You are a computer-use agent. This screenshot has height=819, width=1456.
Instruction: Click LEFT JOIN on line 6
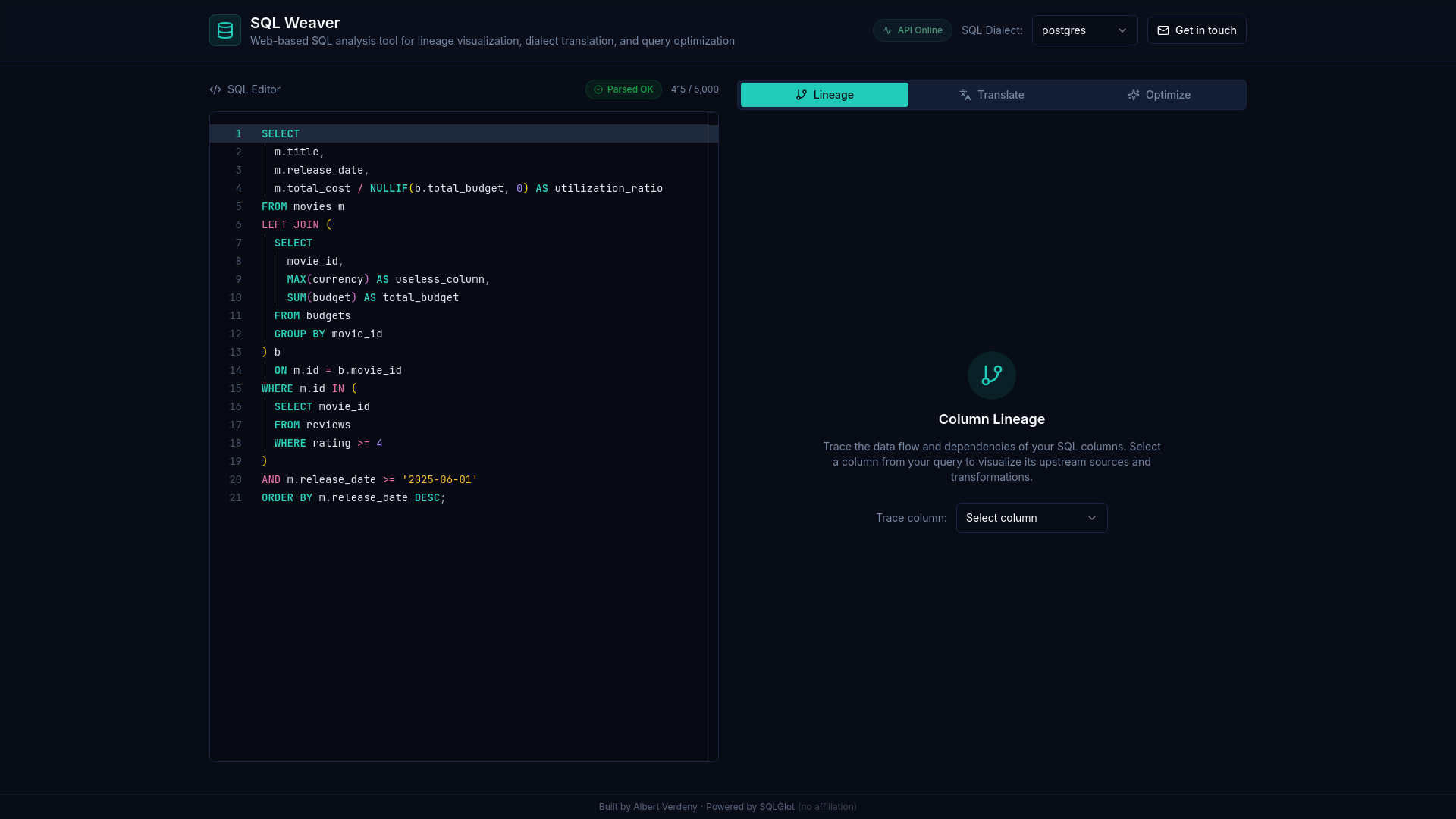pyautogui.click(x=290, y=224)
